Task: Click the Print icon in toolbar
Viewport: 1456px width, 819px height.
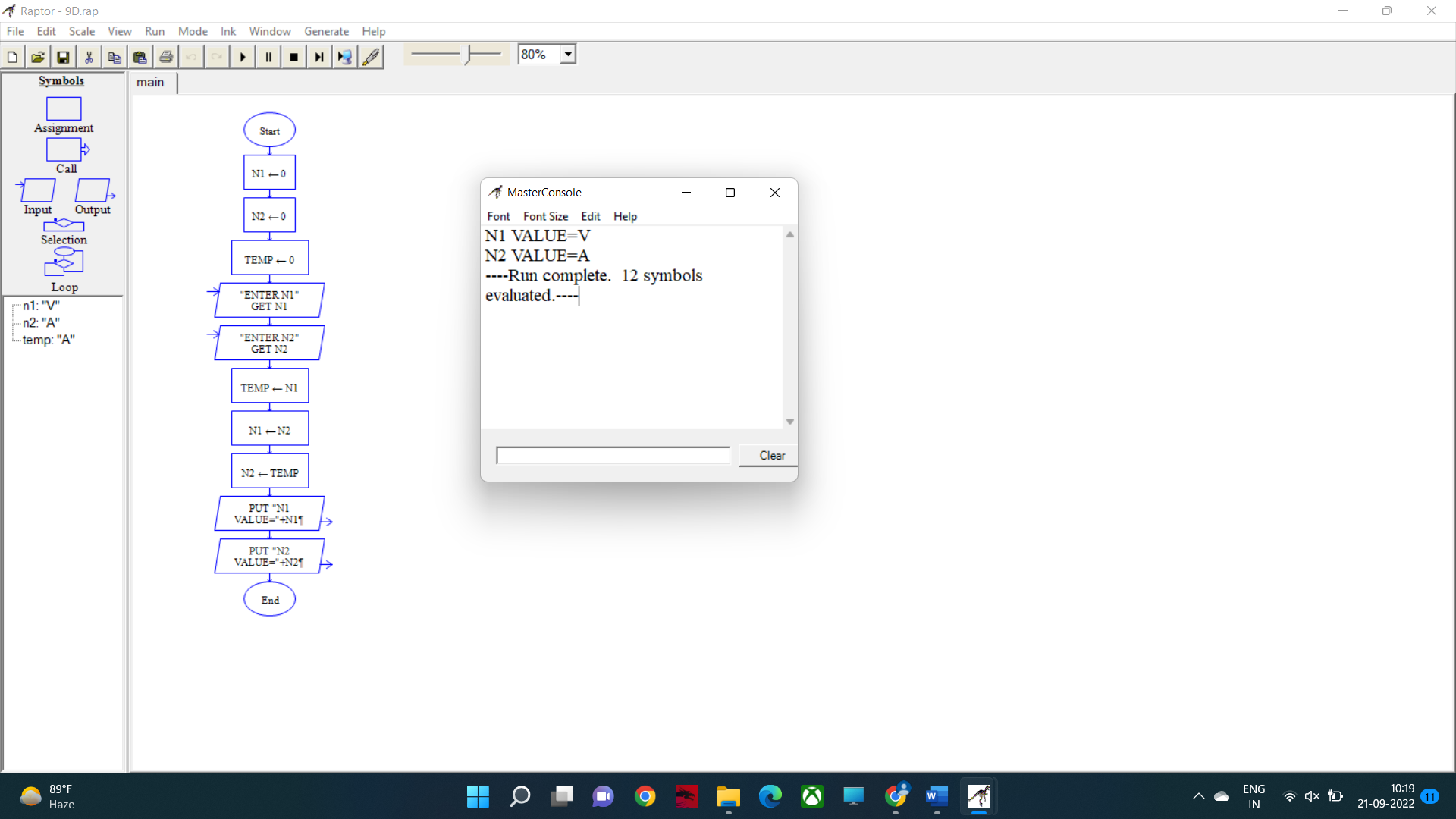Action: tap(166, 57)
